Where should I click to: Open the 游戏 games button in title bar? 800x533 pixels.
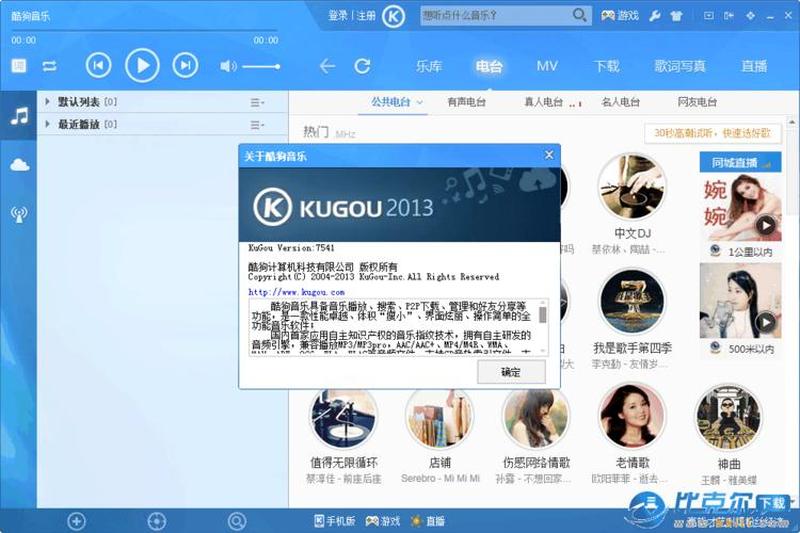620,16
